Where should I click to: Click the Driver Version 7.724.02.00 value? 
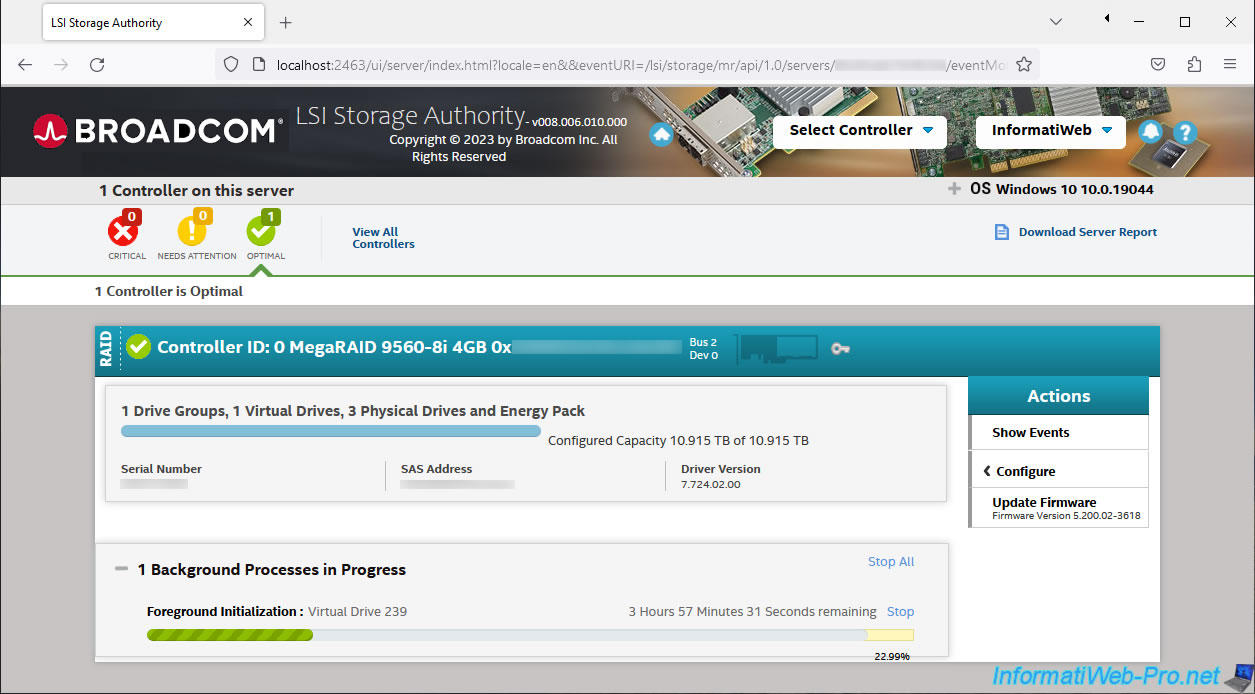(x=711, y=485)
